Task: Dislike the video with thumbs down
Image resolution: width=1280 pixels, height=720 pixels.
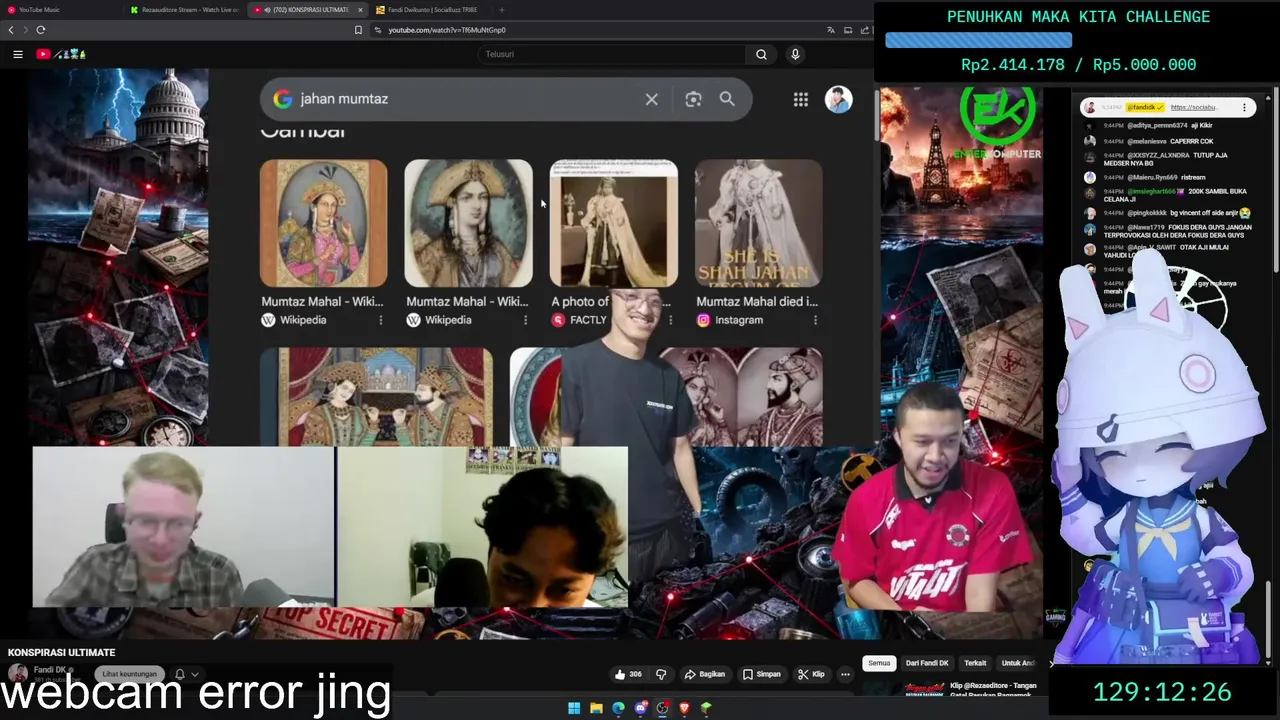Action: coord(660,675)
